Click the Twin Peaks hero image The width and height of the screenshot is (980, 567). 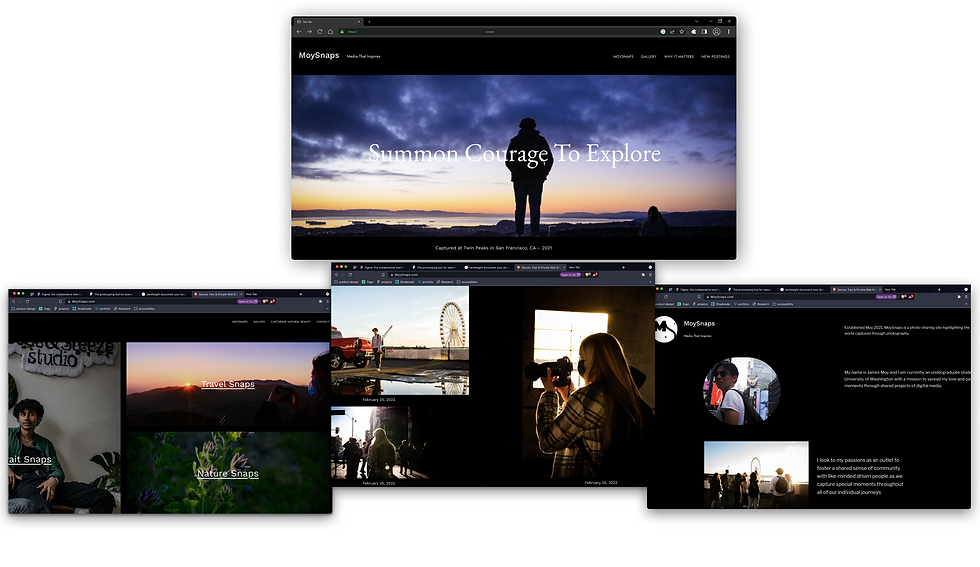point(514,156)
